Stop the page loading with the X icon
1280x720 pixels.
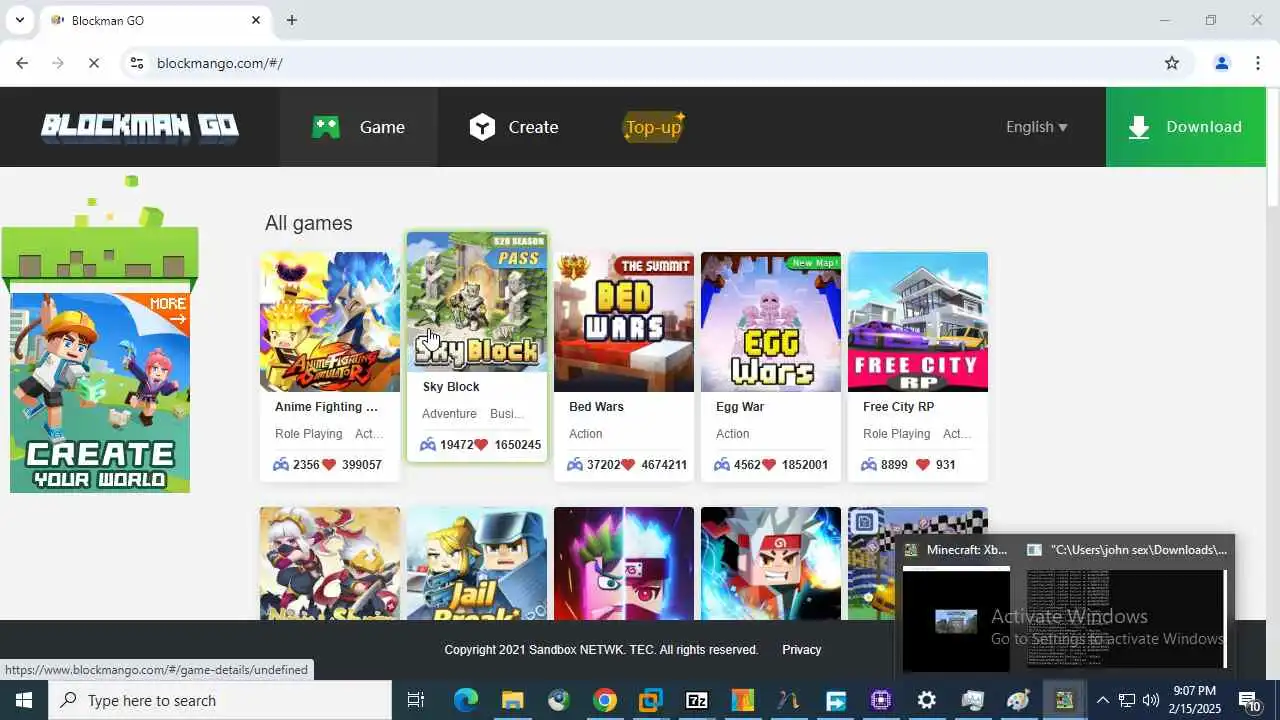93,63
